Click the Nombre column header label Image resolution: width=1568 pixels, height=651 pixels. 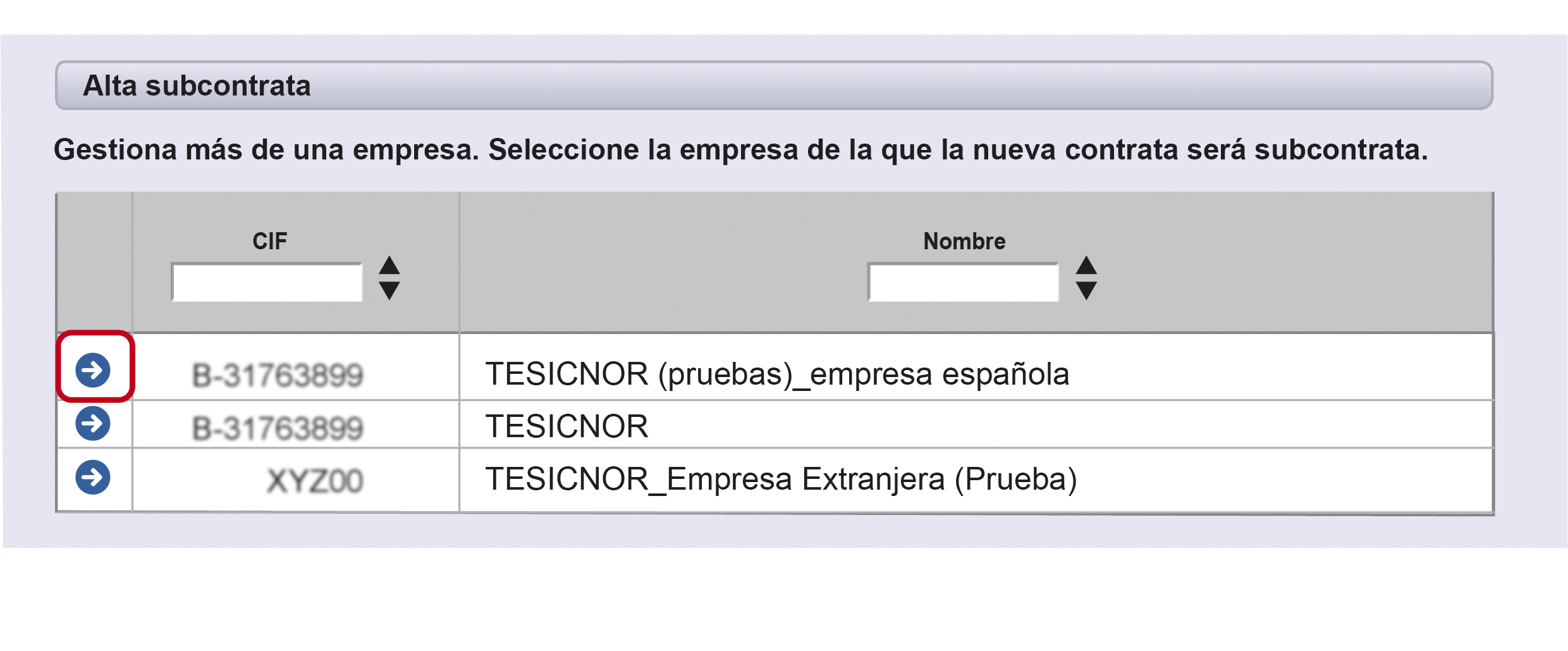964,241
